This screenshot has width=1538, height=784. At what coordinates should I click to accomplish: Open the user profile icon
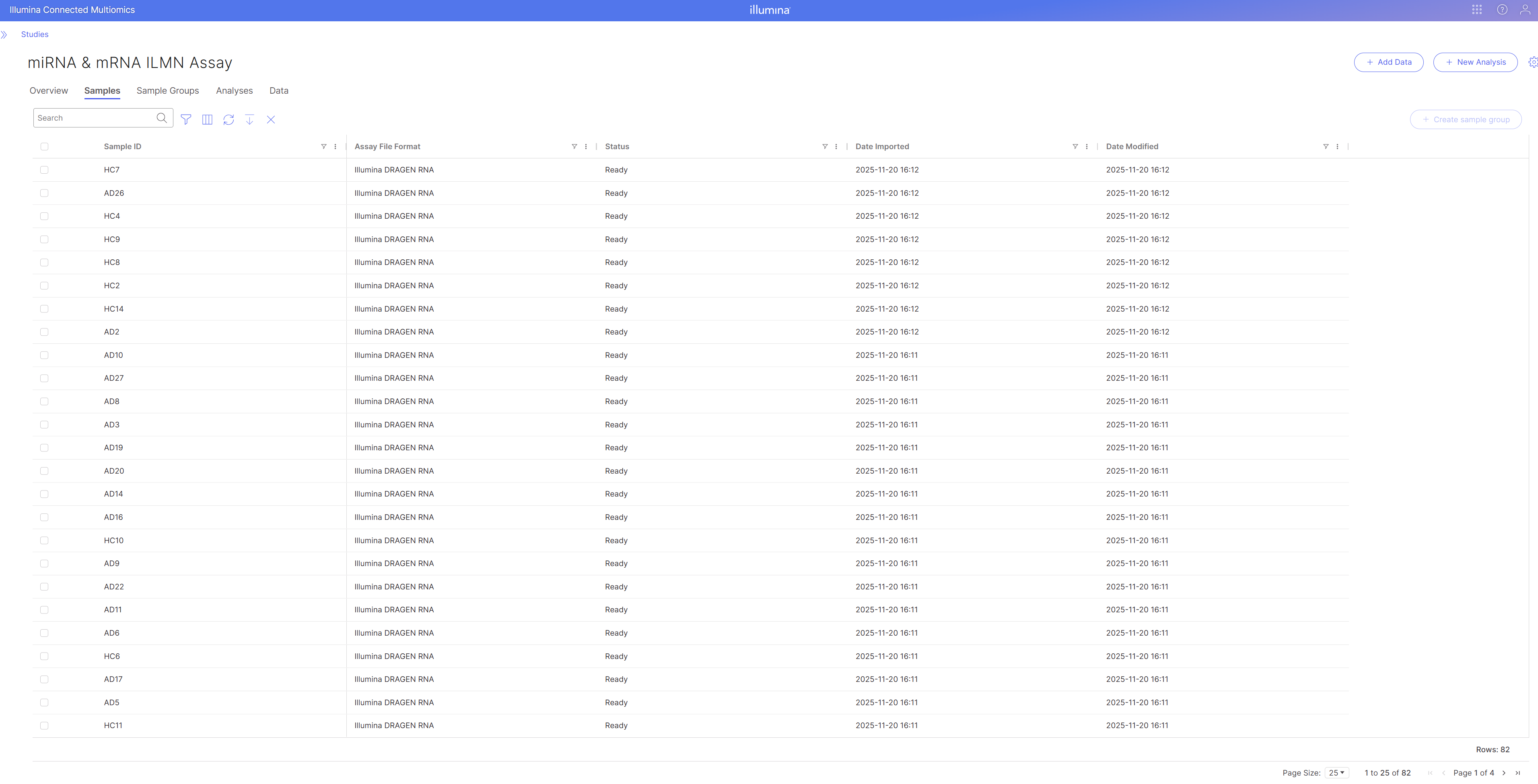point(1525,10)
